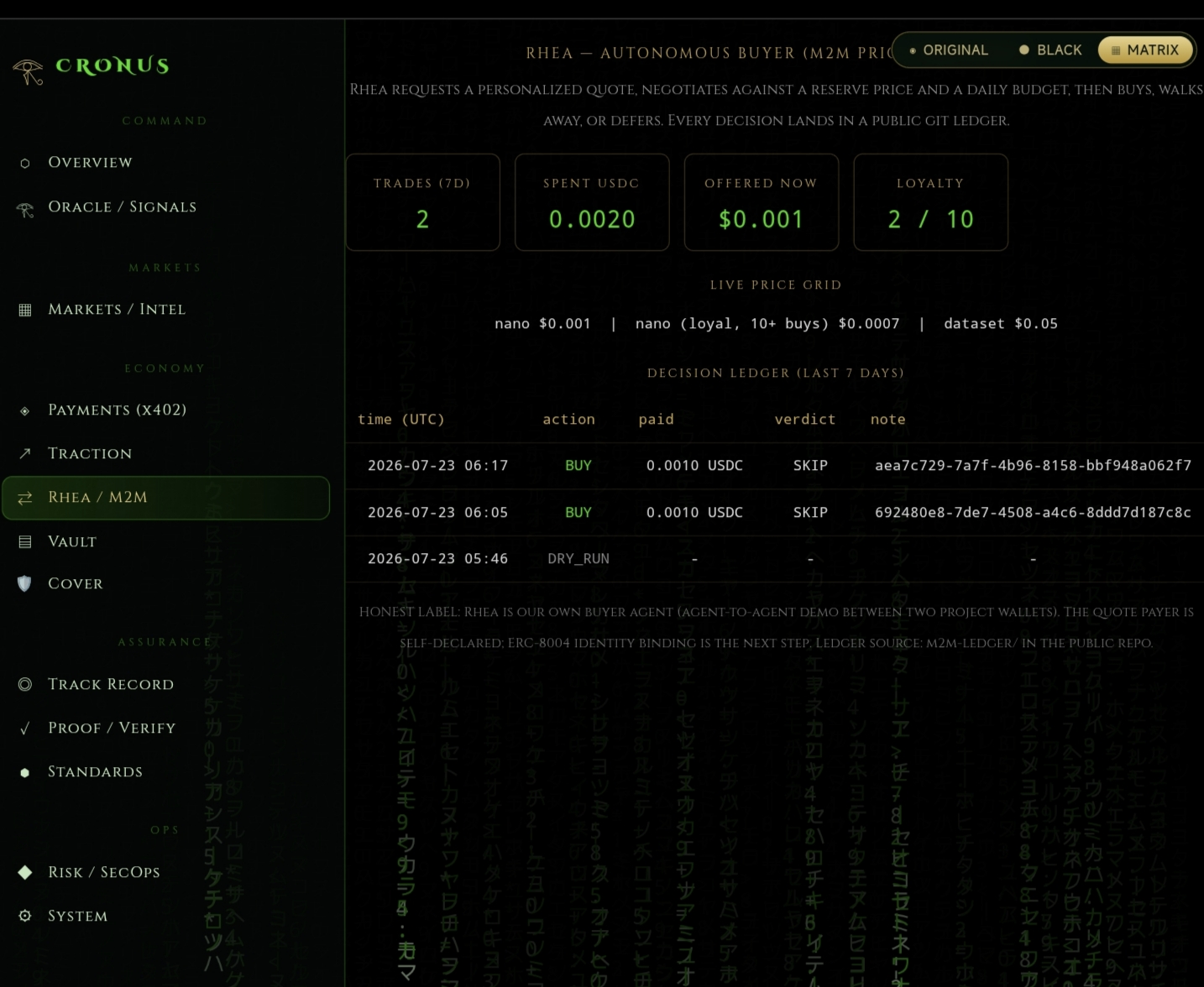
Task: Click note ID starting 692480e8
Action: pyautogui.click(x=1033, y=513)
